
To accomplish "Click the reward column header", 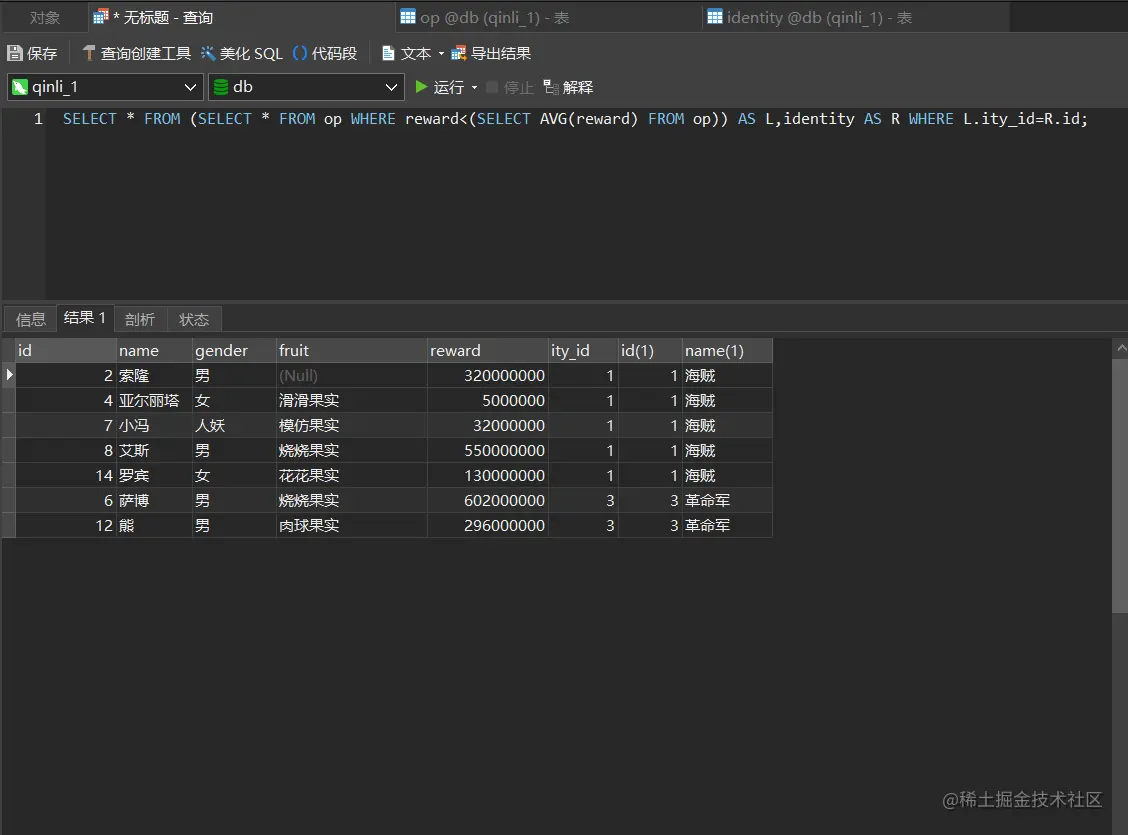I will pyautogui.click(x=488, y=350).
